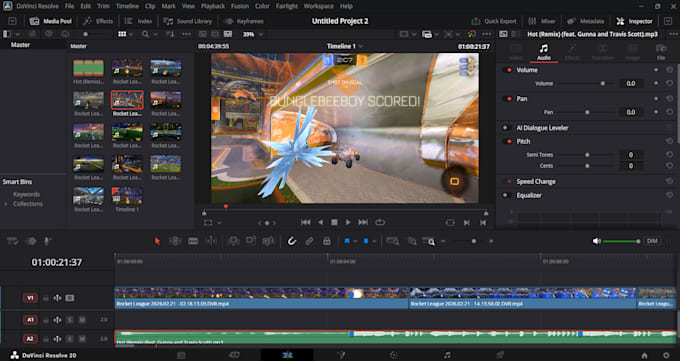This screenshot has height=361, width=680.
Task: Toggle the Volume section enable switch
Action: tap(507, 70)
